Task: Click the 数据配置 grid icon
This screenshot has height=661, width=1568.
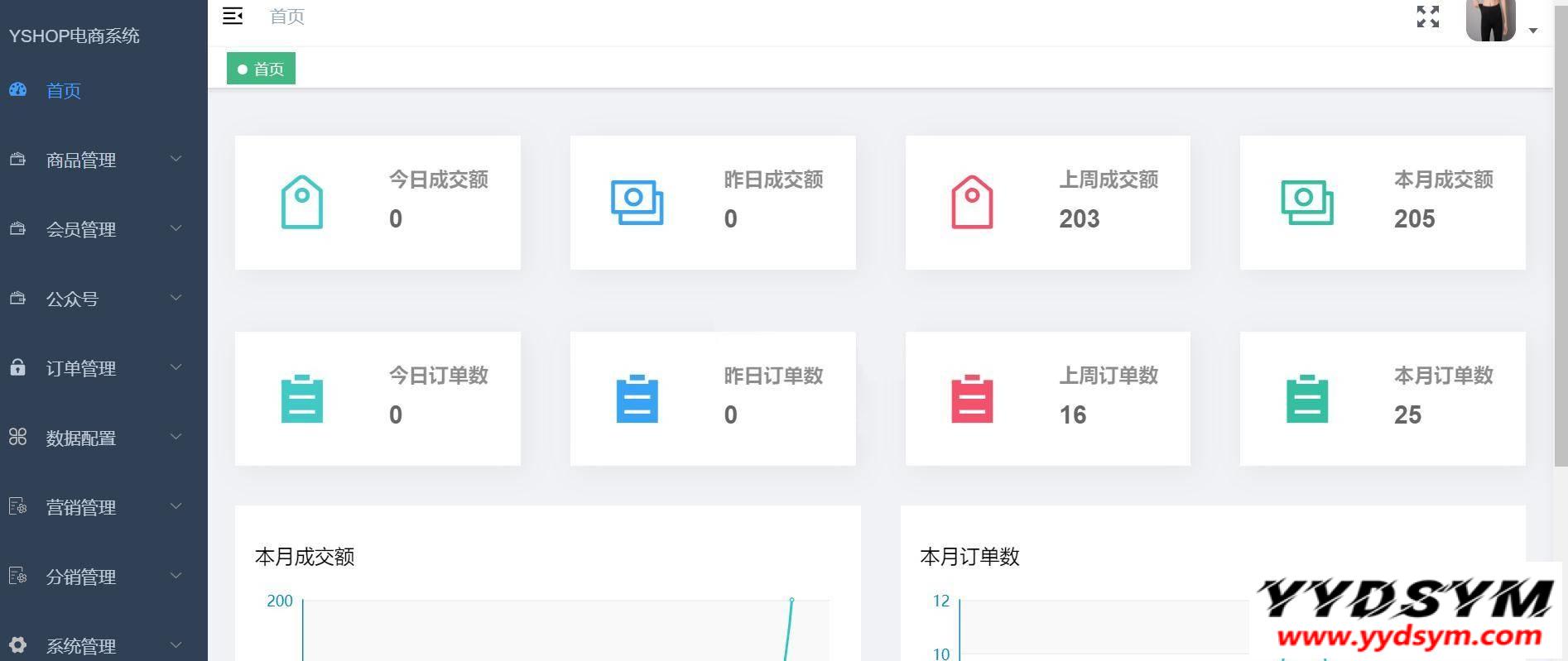Action: (x=18, y=437)
